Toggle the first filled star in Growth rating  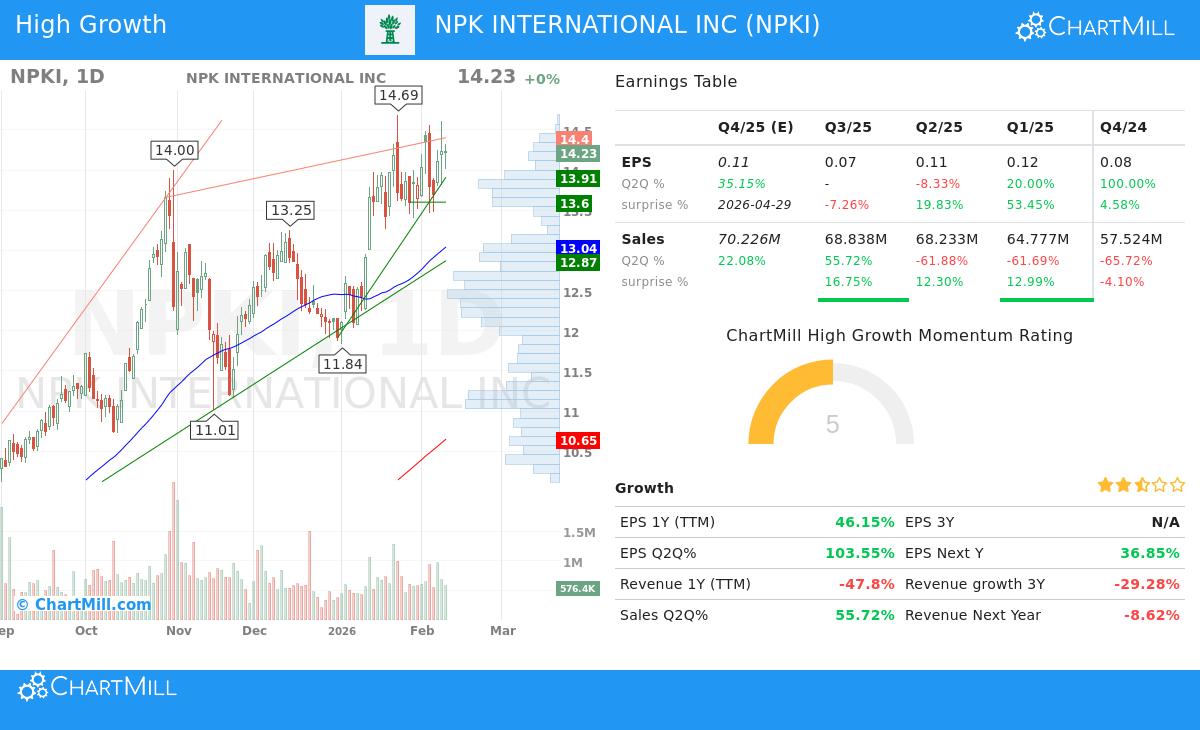[1105, 484]
